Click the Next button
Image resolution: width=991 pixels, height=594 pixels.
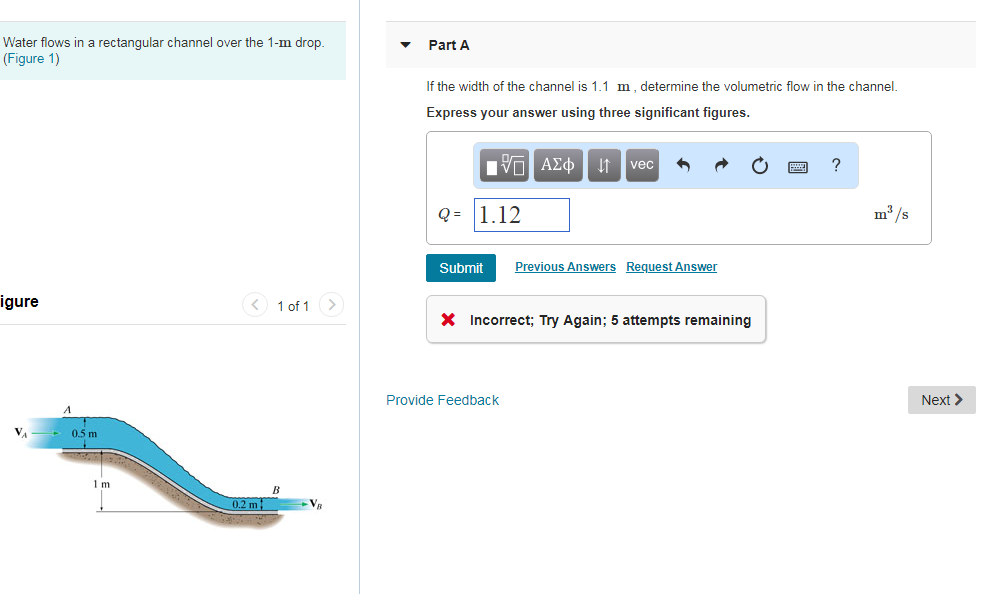941,400
